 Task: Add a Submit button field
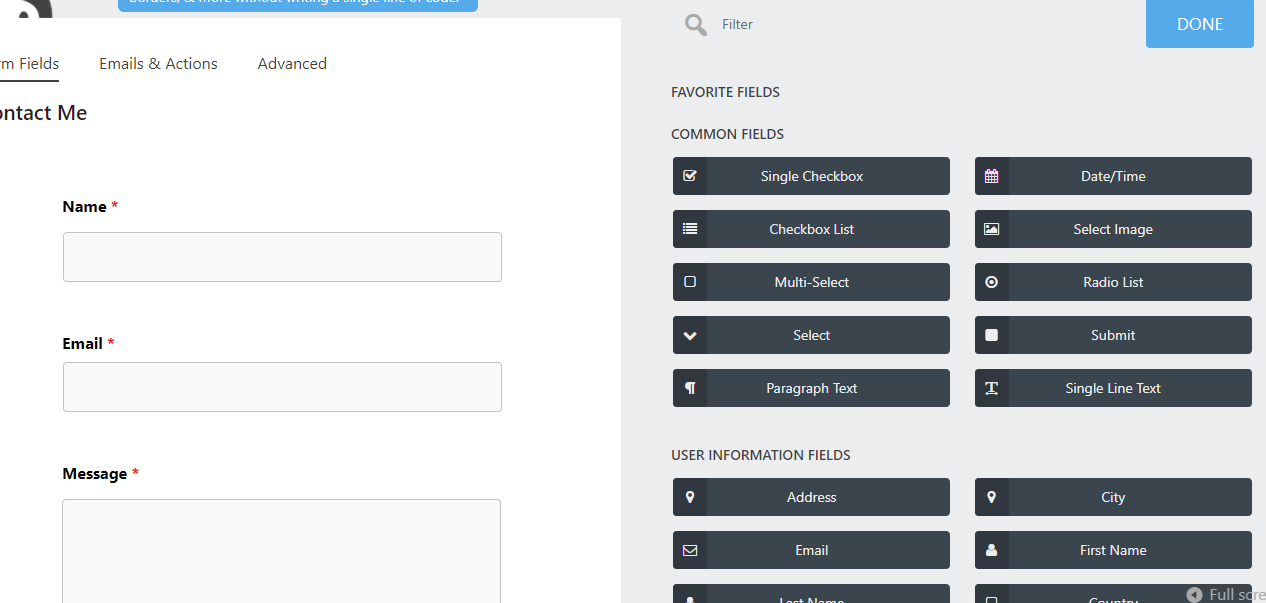pos(1113,335)
